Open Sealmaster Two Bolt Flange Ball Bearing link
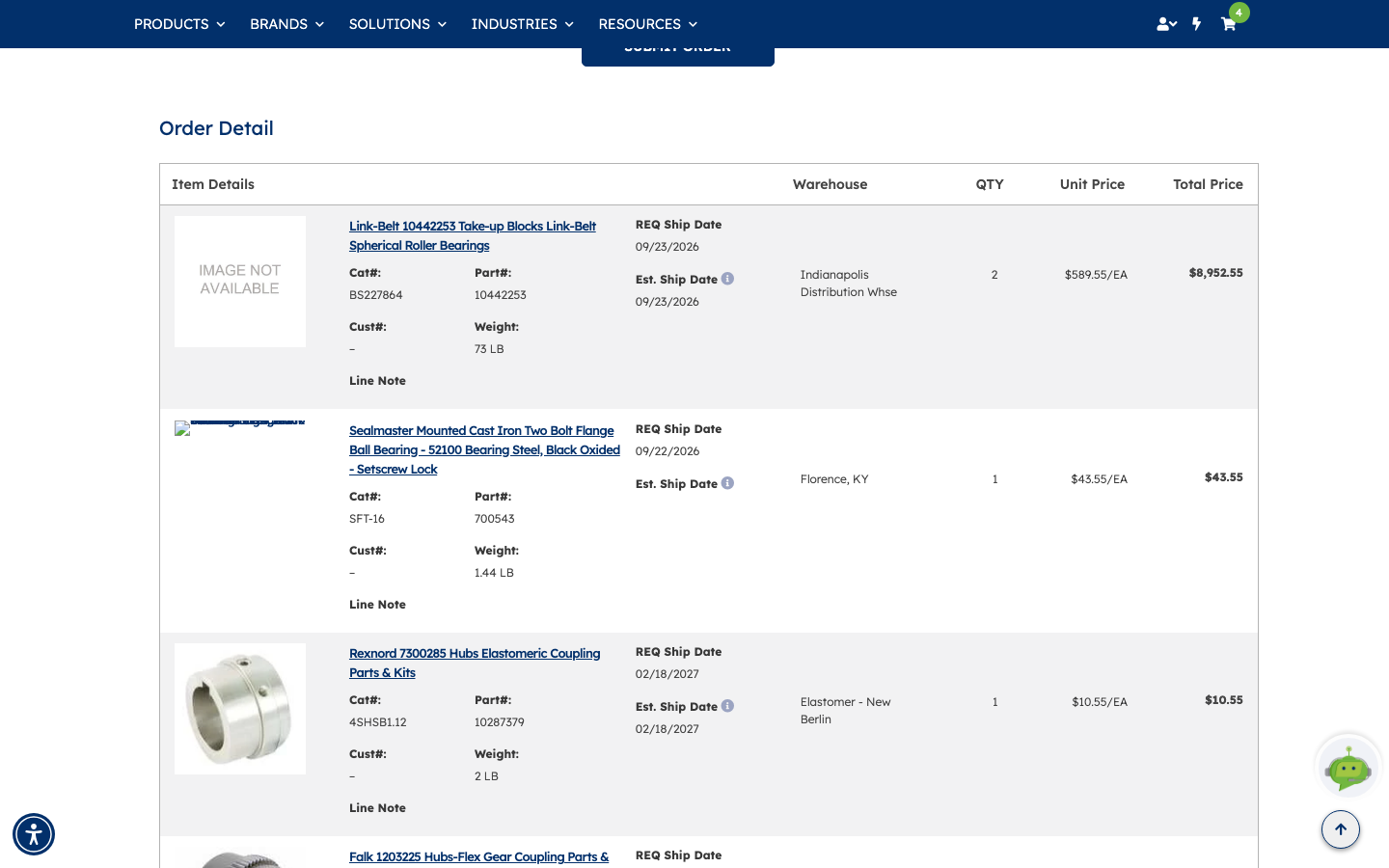Screen dimensions: 1389x868 click(x=484, y=450)
